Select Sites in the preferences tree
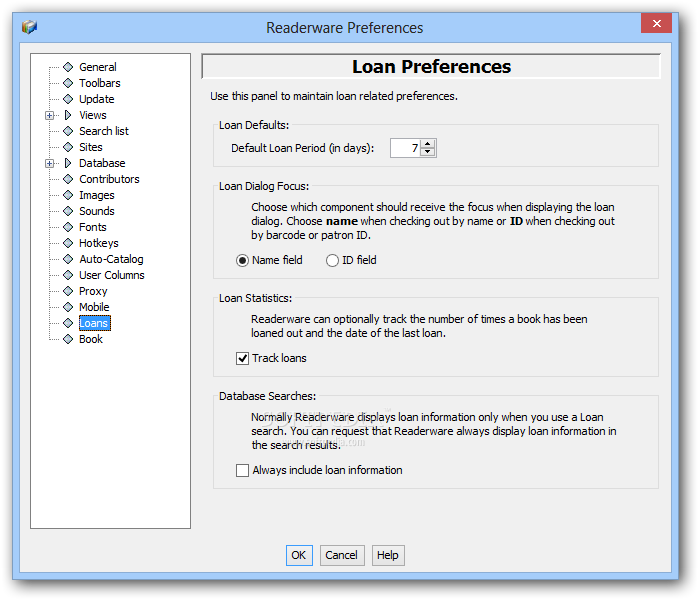The image size is (699, 600). tap(90, 147)
